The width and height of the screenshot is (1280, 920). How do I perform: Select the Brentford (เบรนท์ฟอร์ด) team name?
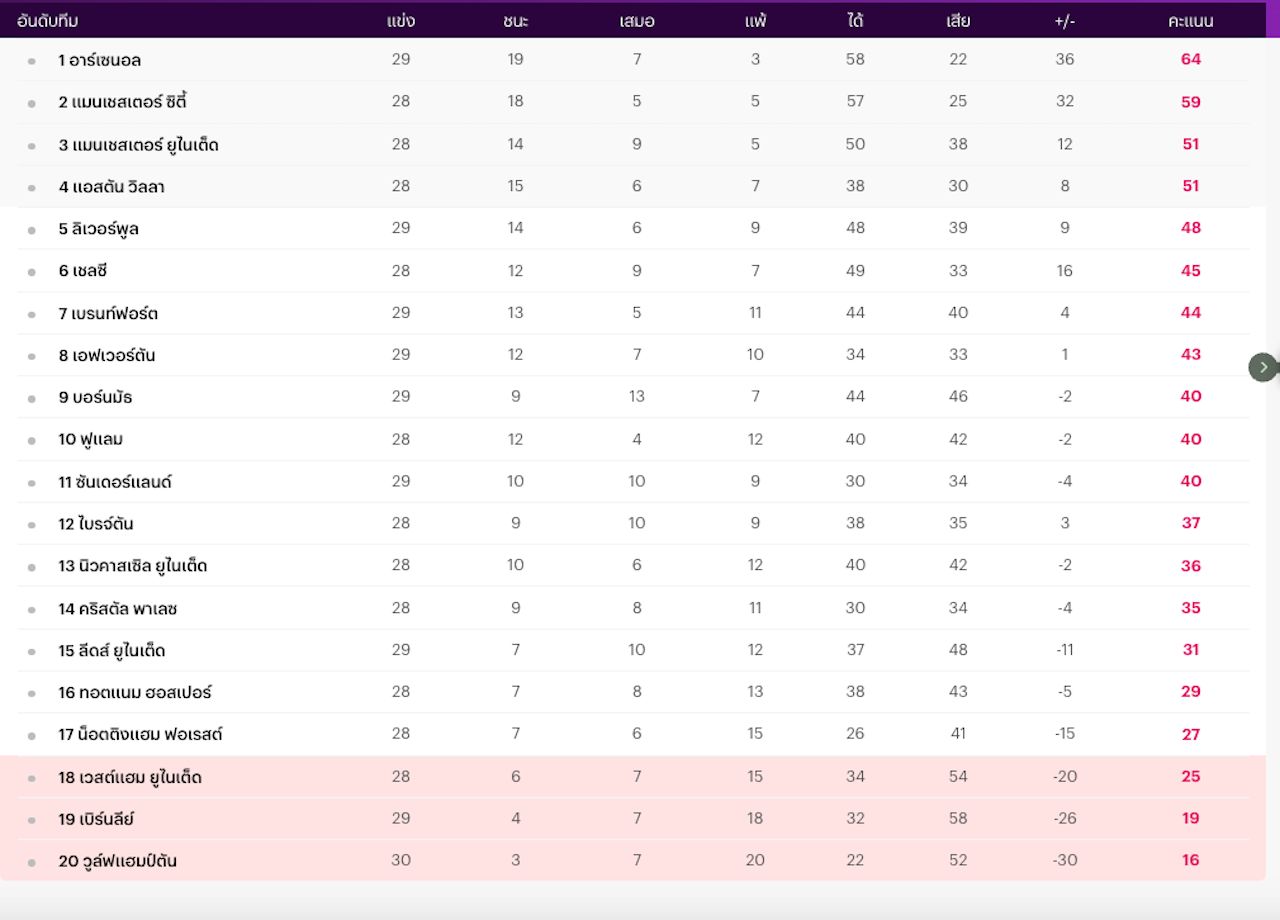(108, 314)
